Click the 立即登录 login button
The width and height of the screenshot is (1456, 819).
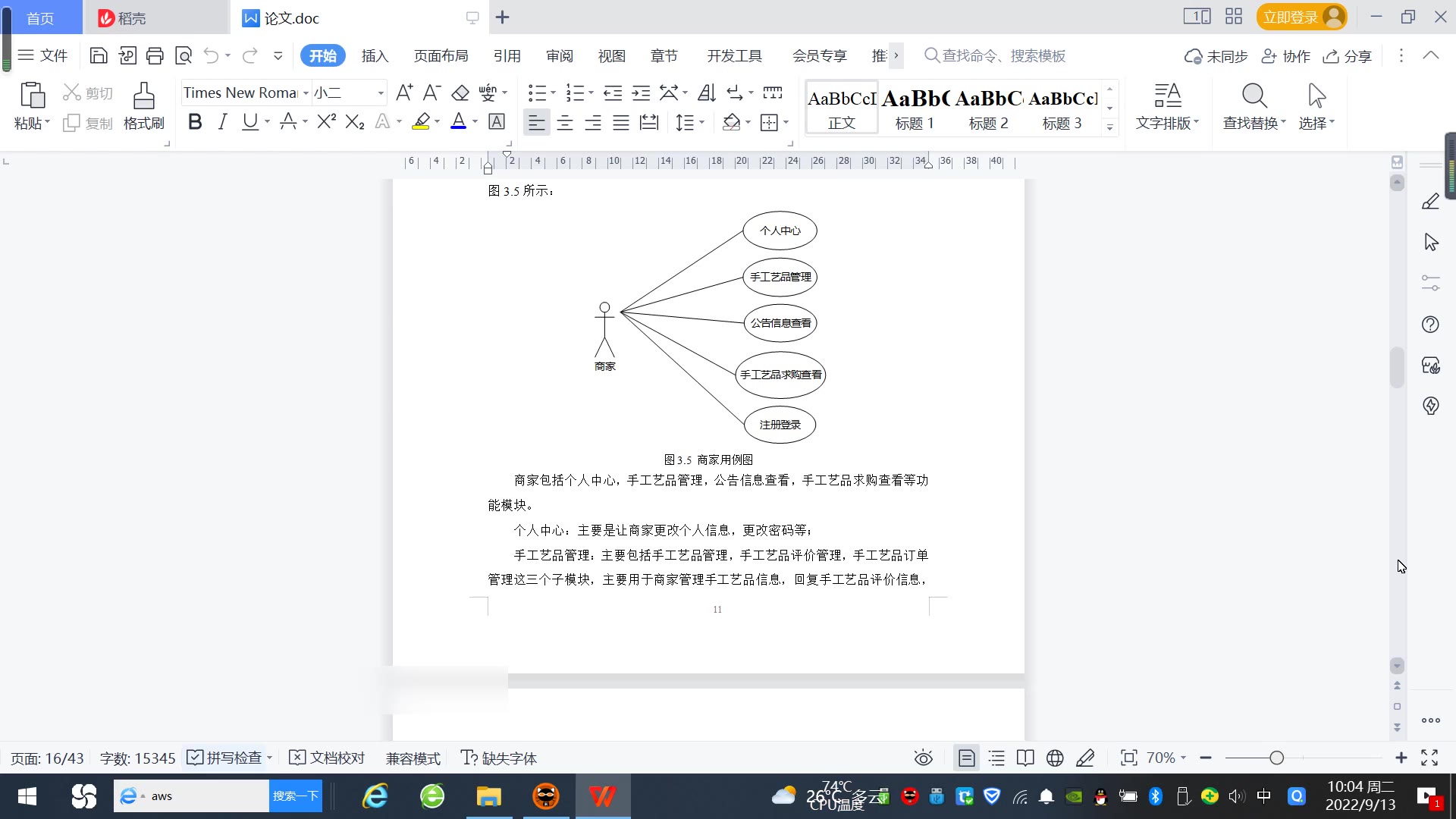[1291, 17]
